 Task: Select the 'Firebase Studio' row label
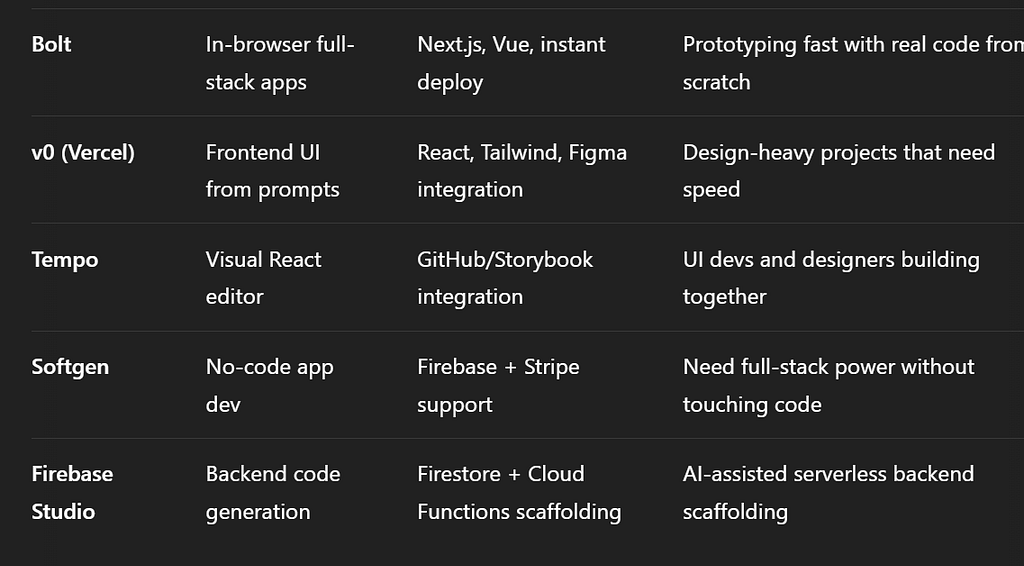pos(72,492)
